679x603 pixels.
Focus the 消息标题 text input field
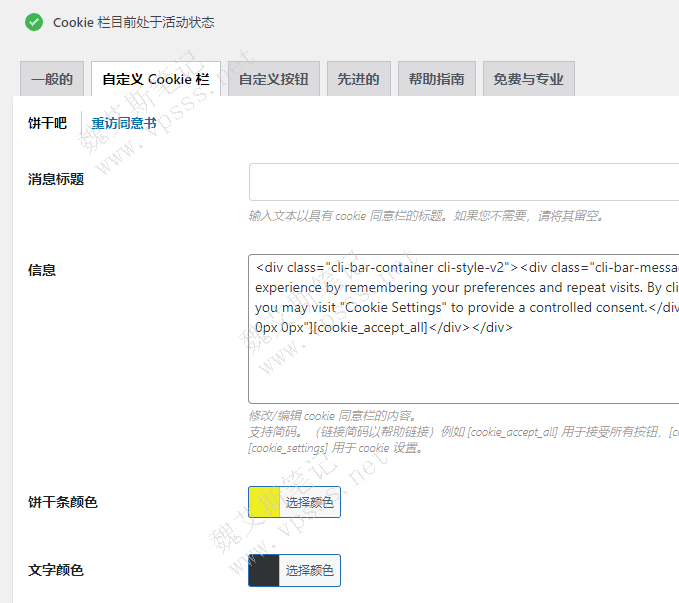(463, 182)
